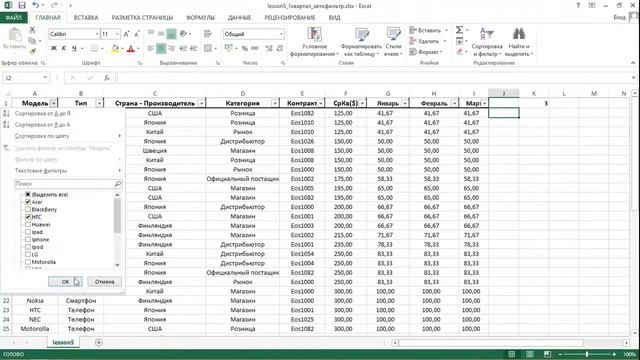Click the Отмена cancel button
This screenshot has height=360, width=640.
(104, 282)
